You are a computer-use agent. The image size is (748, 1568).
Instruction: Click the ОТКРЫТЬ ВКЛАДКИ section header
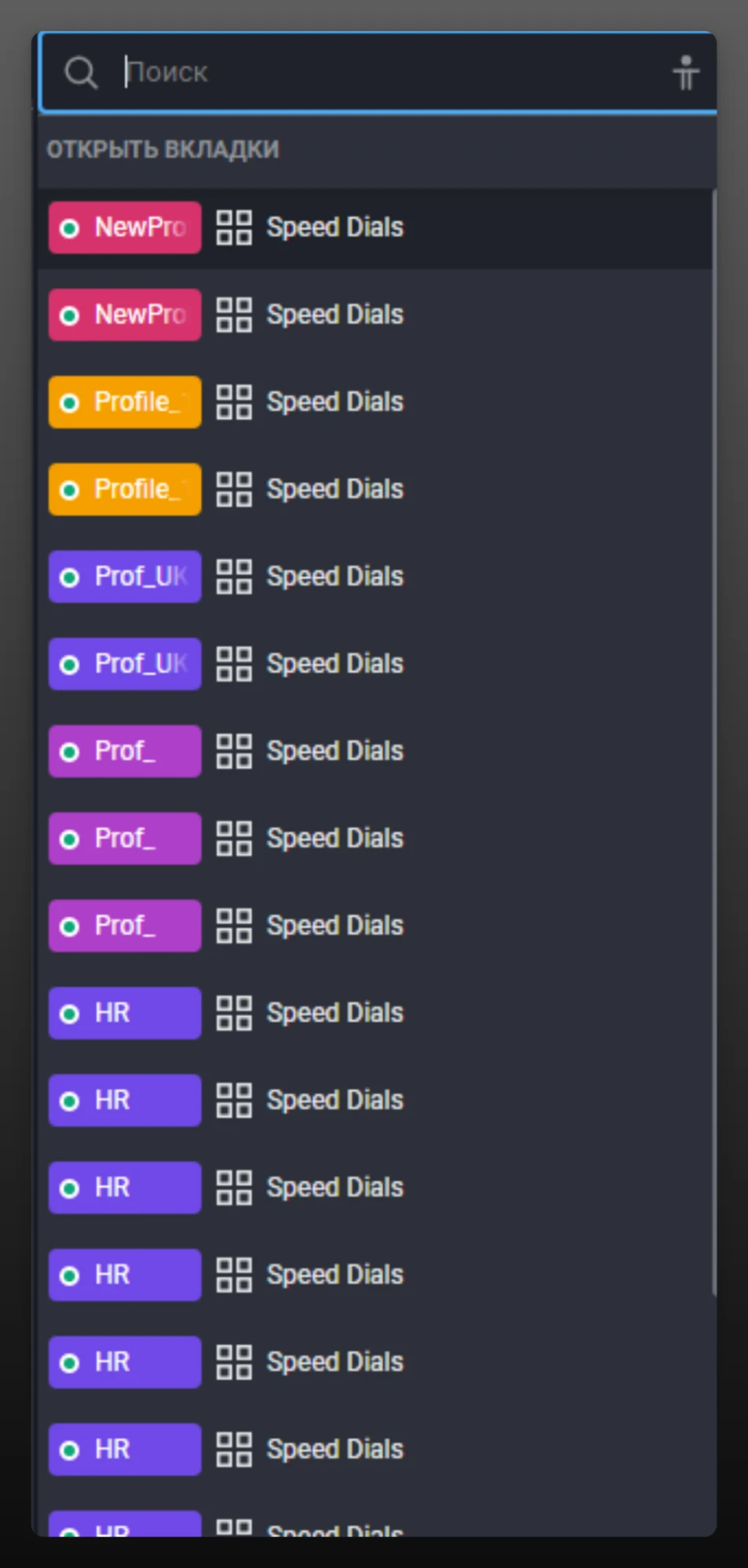coord(162,149)
